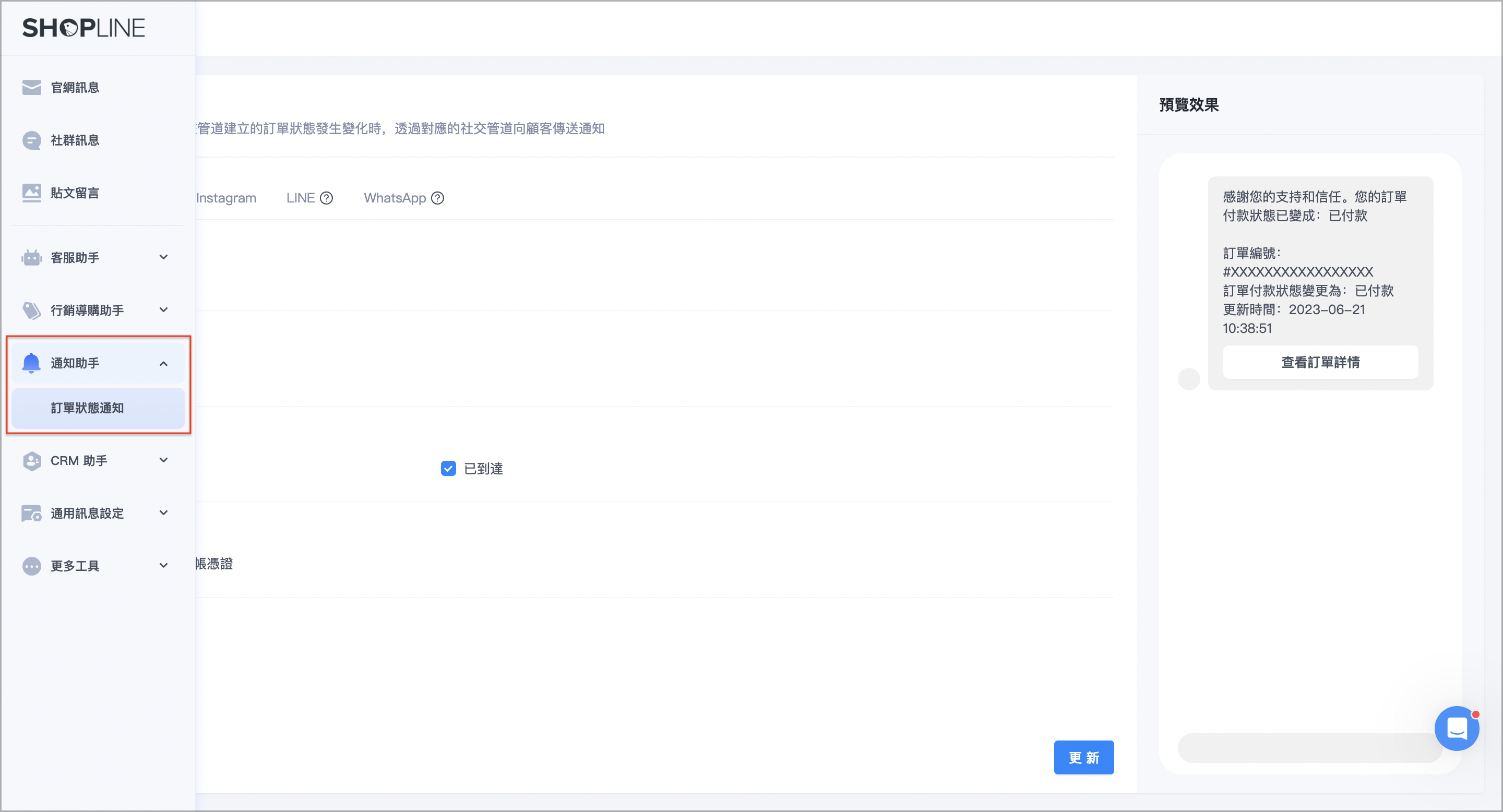This screenshot has width=1503, height=812.
Task: Expand the 通用訊息設定 chevron
Action: coord(164,513)
